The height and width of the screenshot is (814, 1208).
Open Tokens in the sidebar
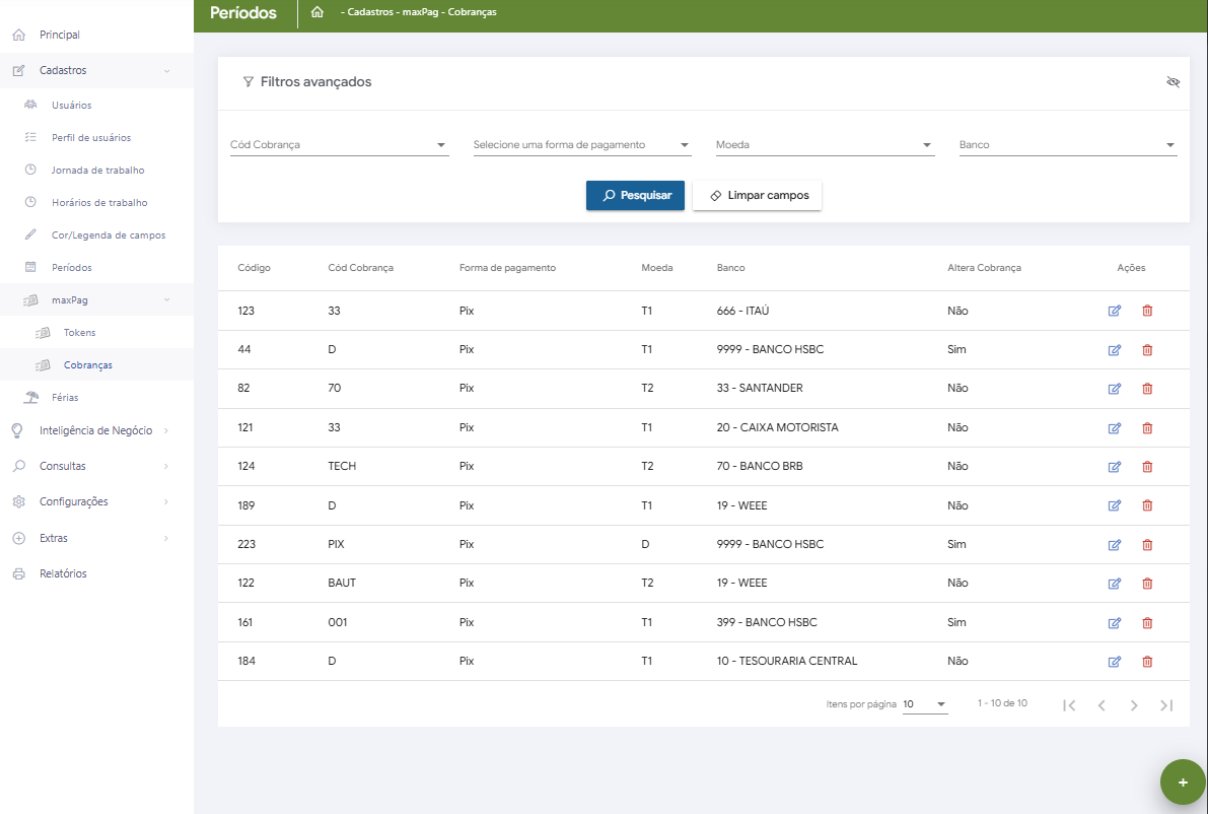[80, 333]
